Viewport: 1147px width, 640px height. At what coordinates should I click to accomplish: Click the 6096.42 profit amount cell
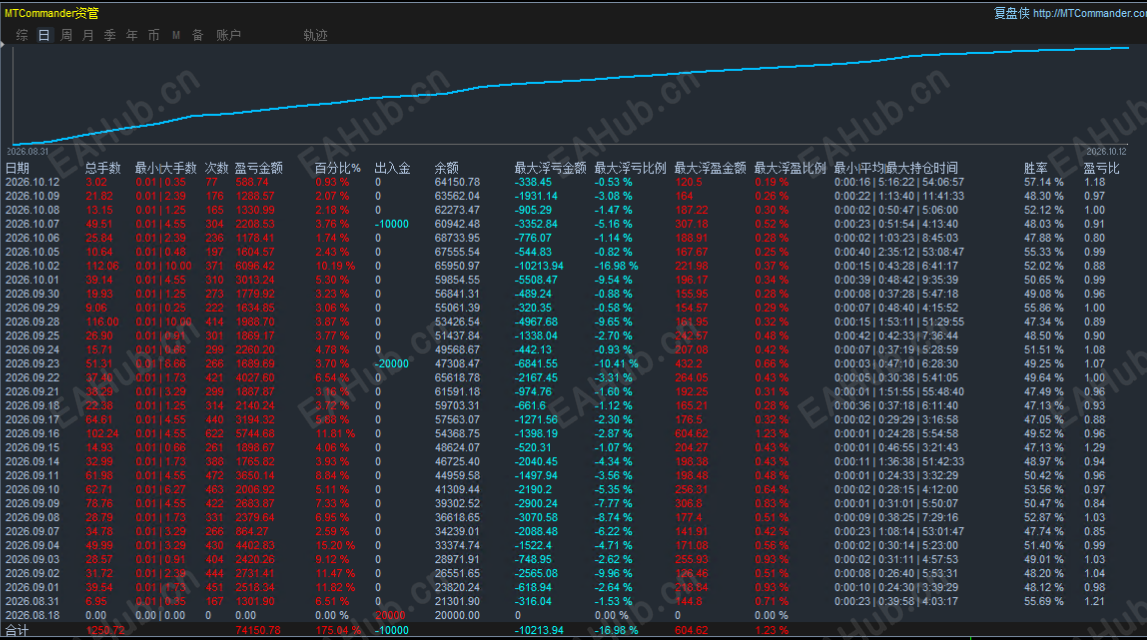pos(255,266)
